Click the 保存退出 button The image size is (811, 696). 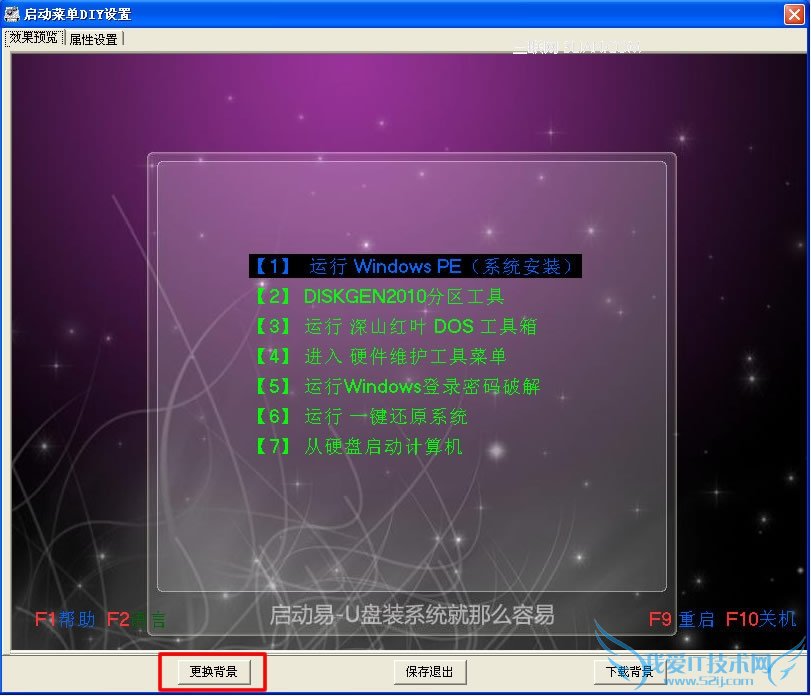click(429, 671)
